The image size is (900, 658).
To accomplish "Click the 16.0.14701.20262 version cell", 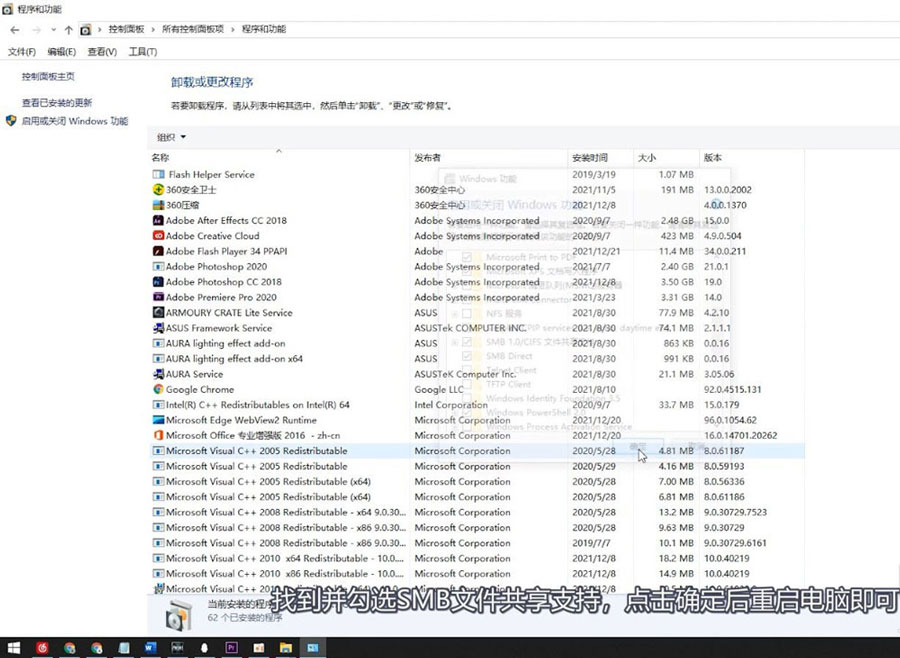I will pos(740,436).
